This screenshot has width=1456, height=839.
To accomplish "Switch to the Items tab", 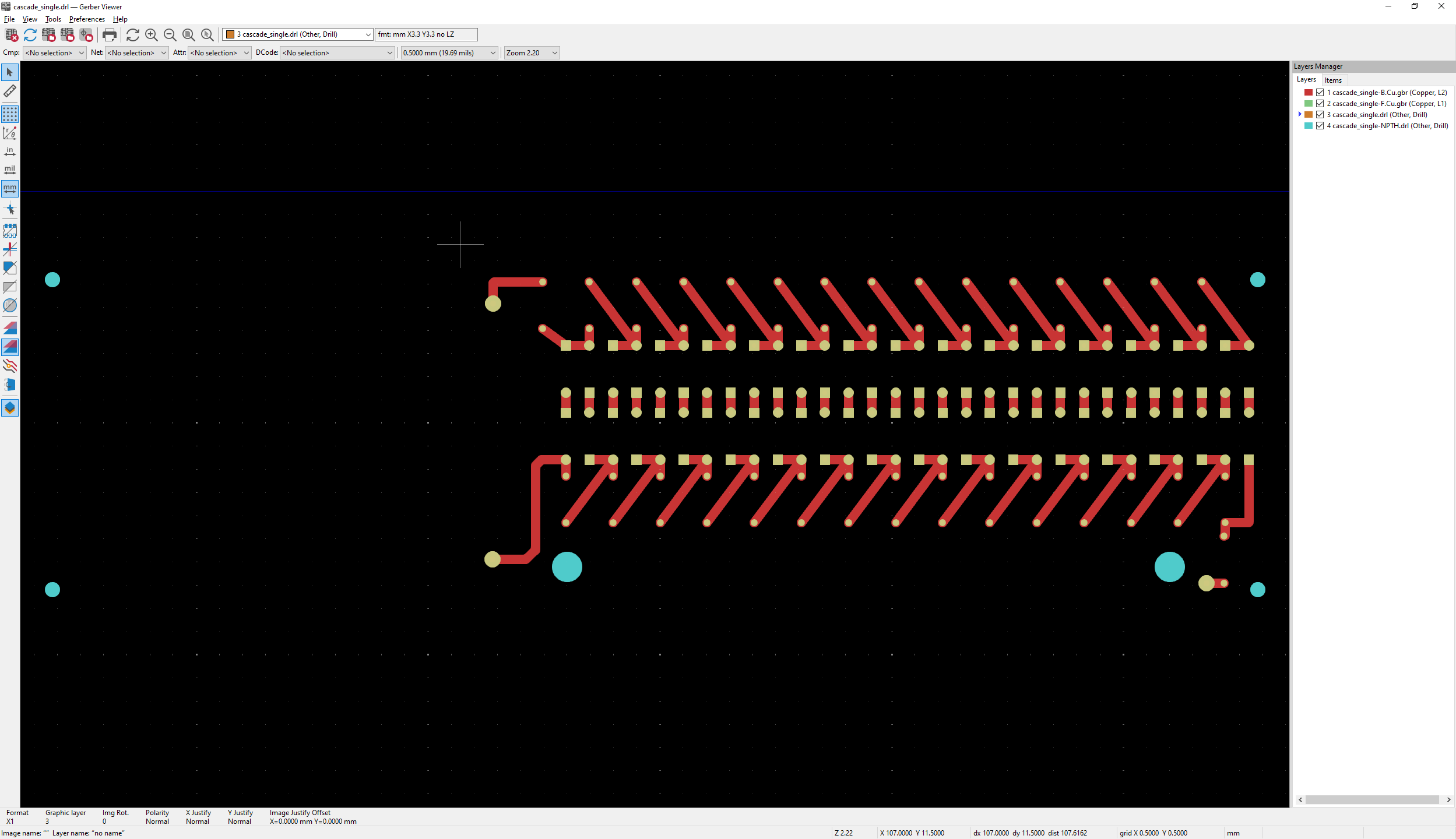I will coord(1332,80).
